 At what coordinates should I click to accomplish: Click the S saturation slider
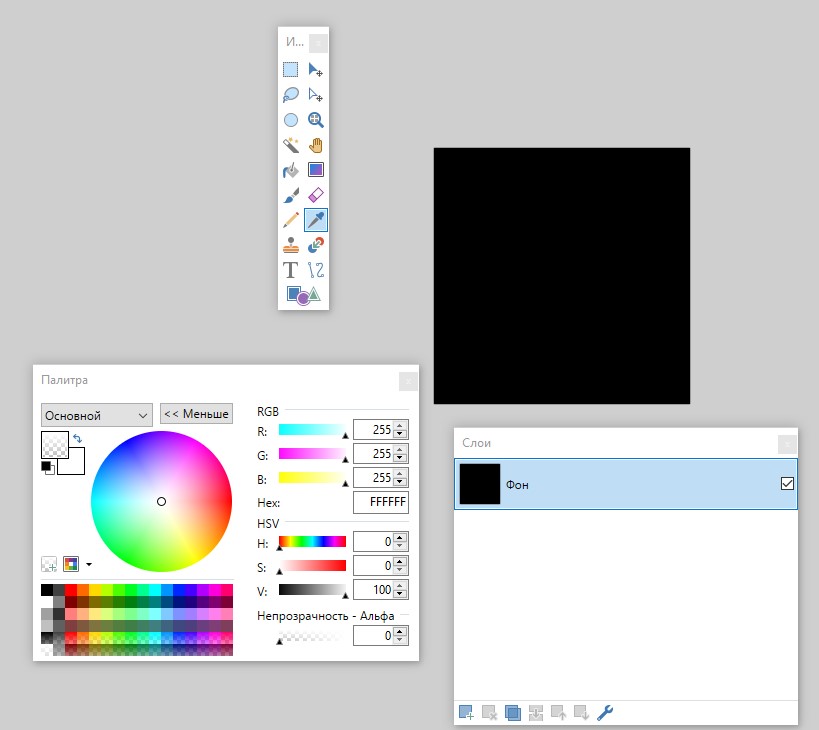312,566
